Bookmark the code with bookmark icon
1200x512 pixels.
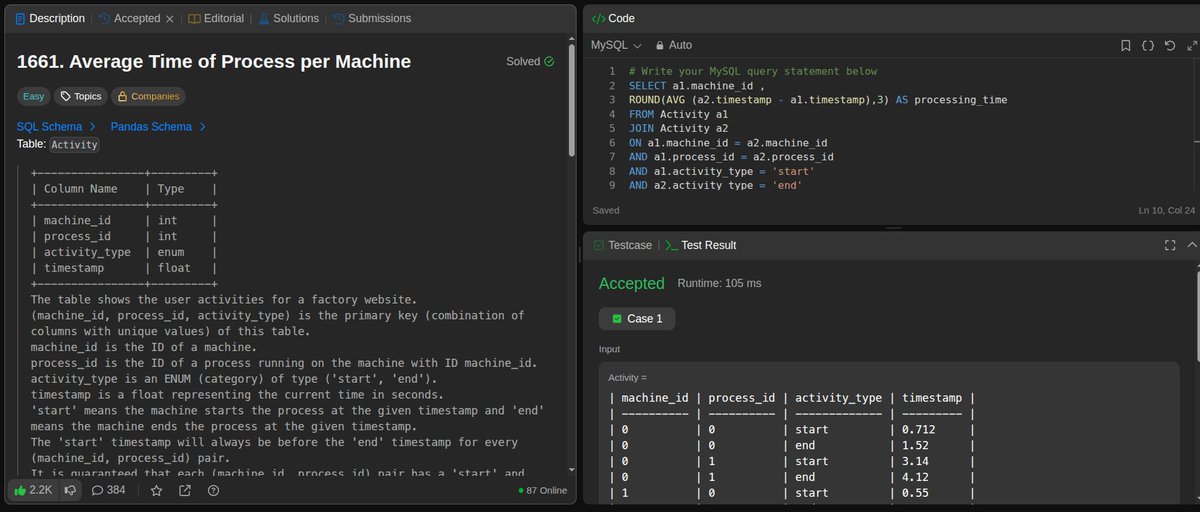coord(1125,45)
